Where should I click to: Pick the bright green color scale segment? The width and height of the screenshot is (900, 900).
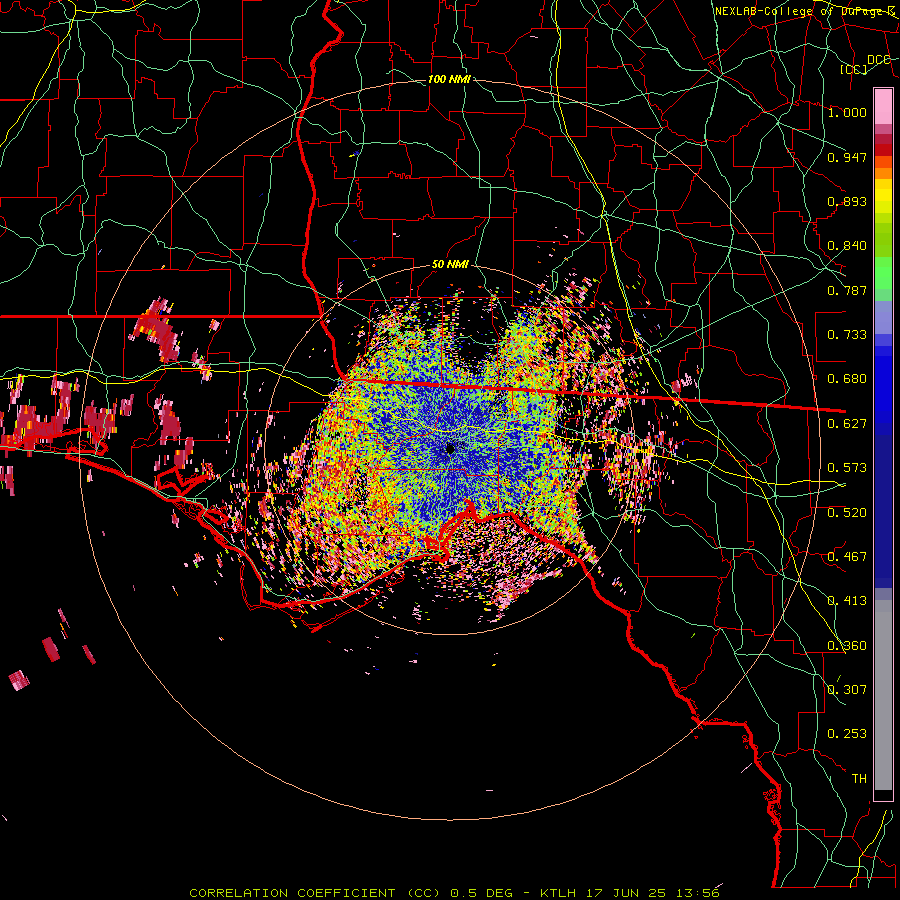(x=883, y=273)
